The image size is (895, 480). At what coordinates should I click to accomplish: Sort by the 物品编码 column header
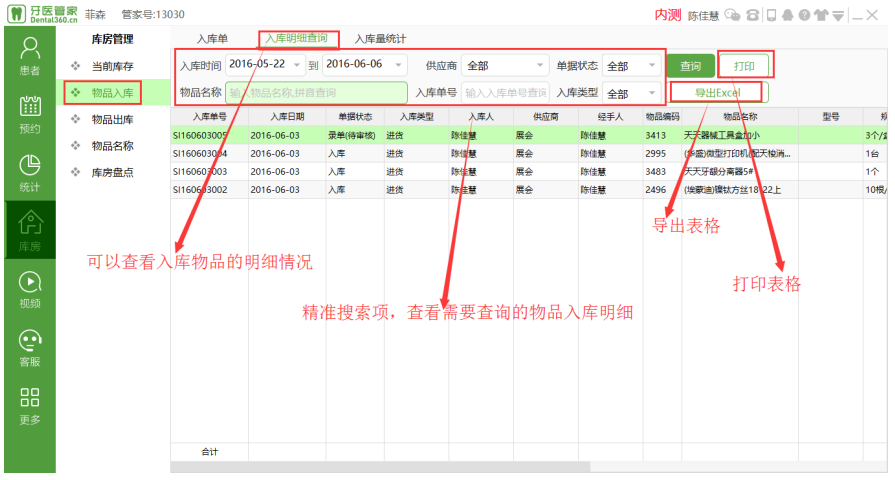[x=662, y=116]
